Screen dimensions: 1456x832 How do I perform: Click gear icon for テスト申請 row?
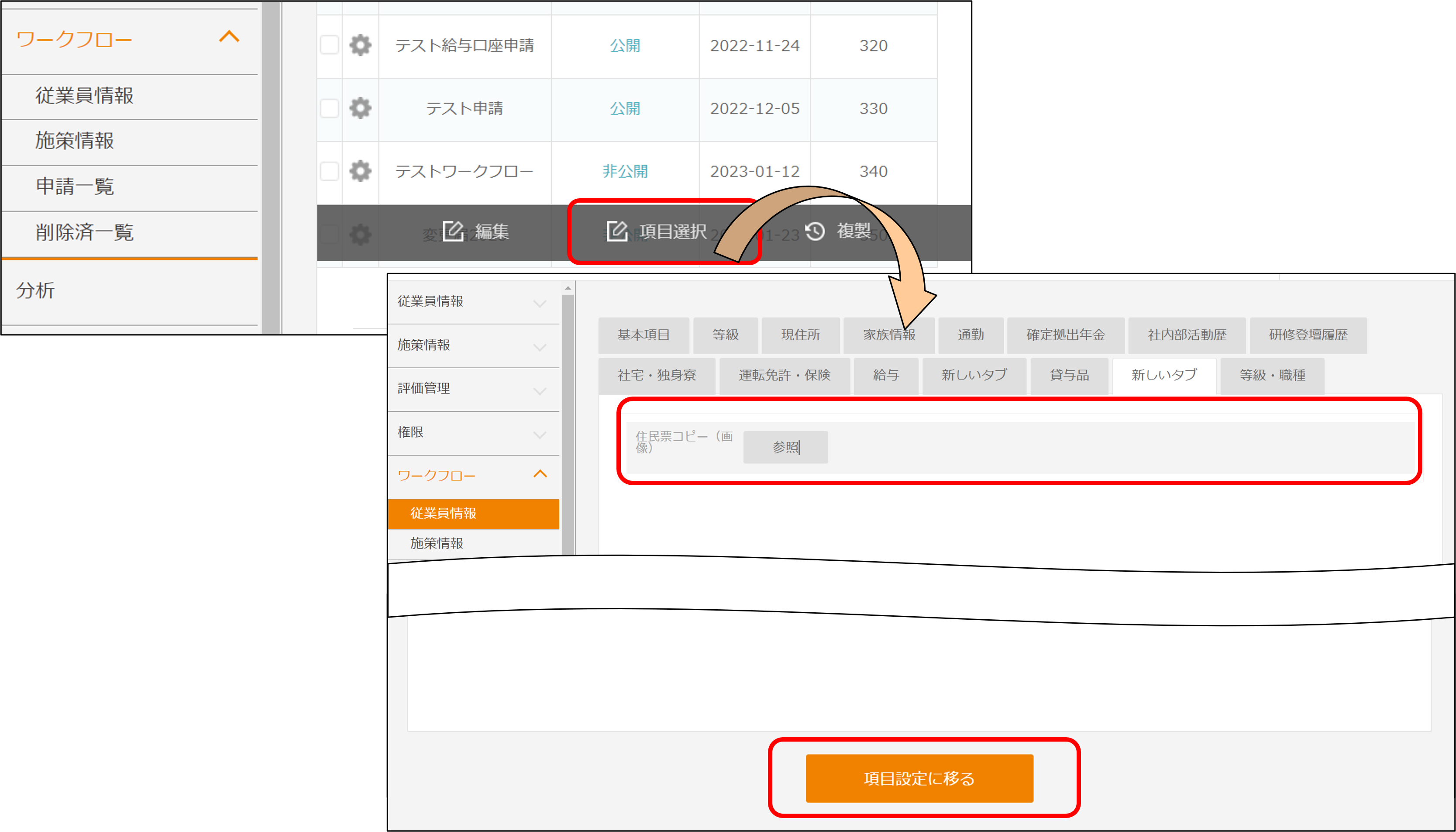pos(360,108)
